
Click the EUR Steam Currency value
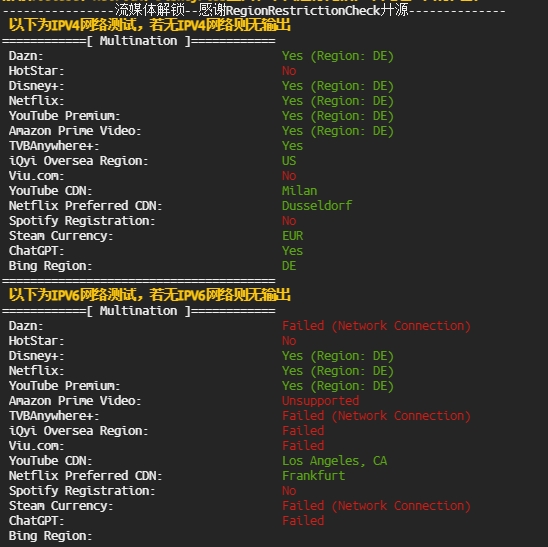293,236
